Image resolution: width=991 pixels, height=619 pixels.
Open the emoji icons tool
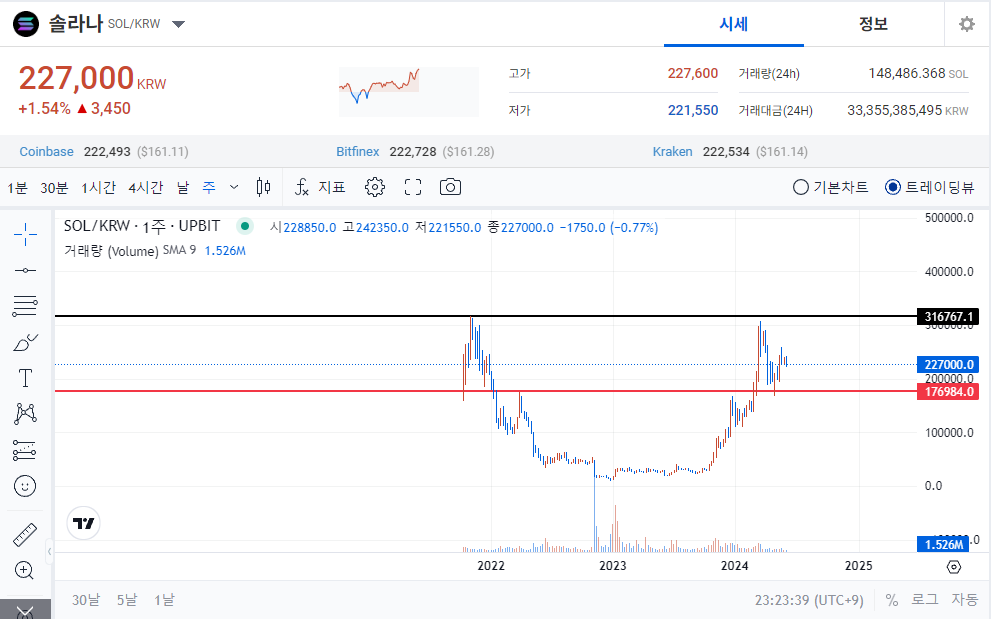point(25,486)
